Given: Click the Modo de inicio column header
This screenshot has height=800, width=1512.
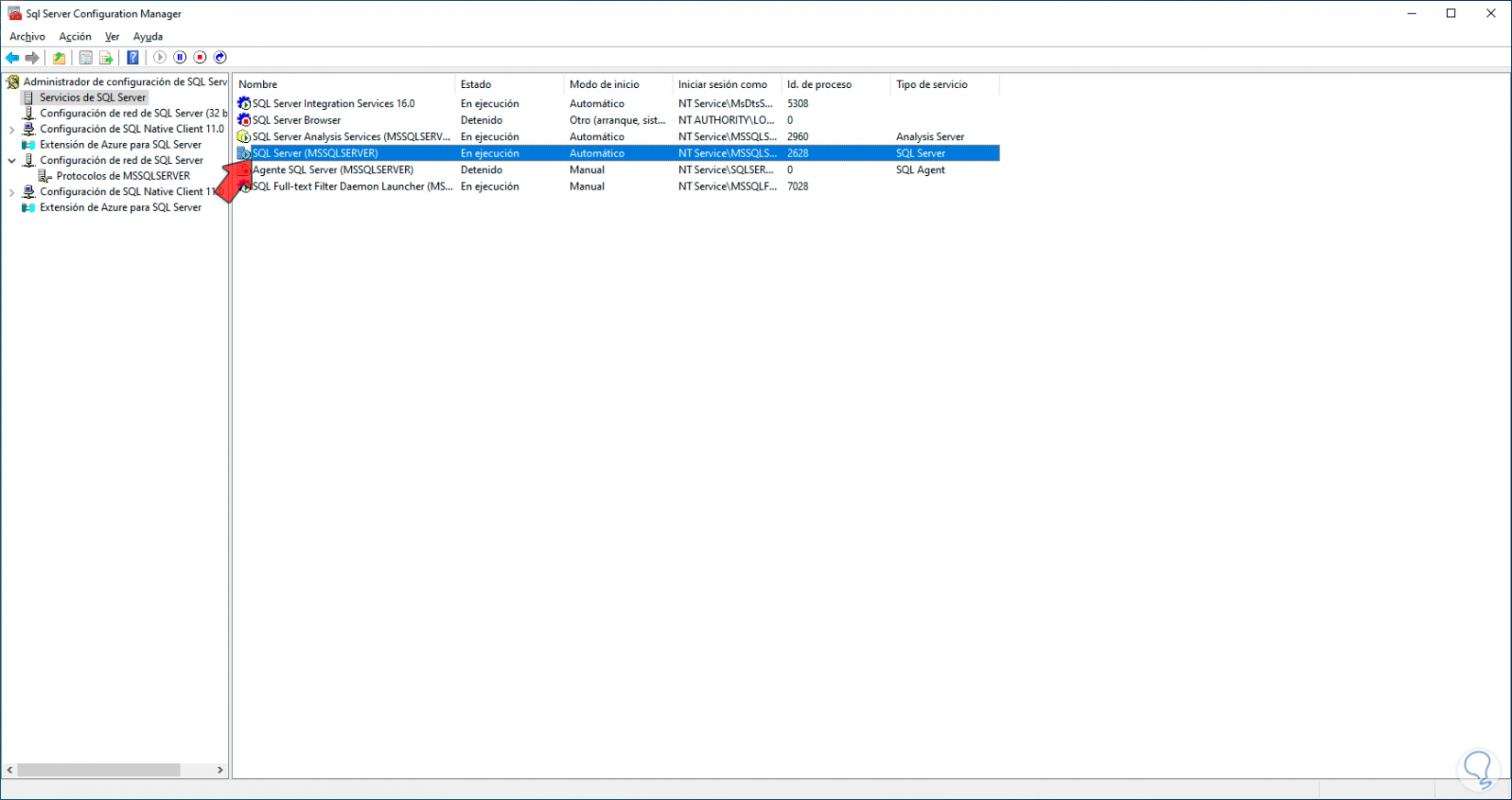Looking at the screenshot, I should click(618, 84).
